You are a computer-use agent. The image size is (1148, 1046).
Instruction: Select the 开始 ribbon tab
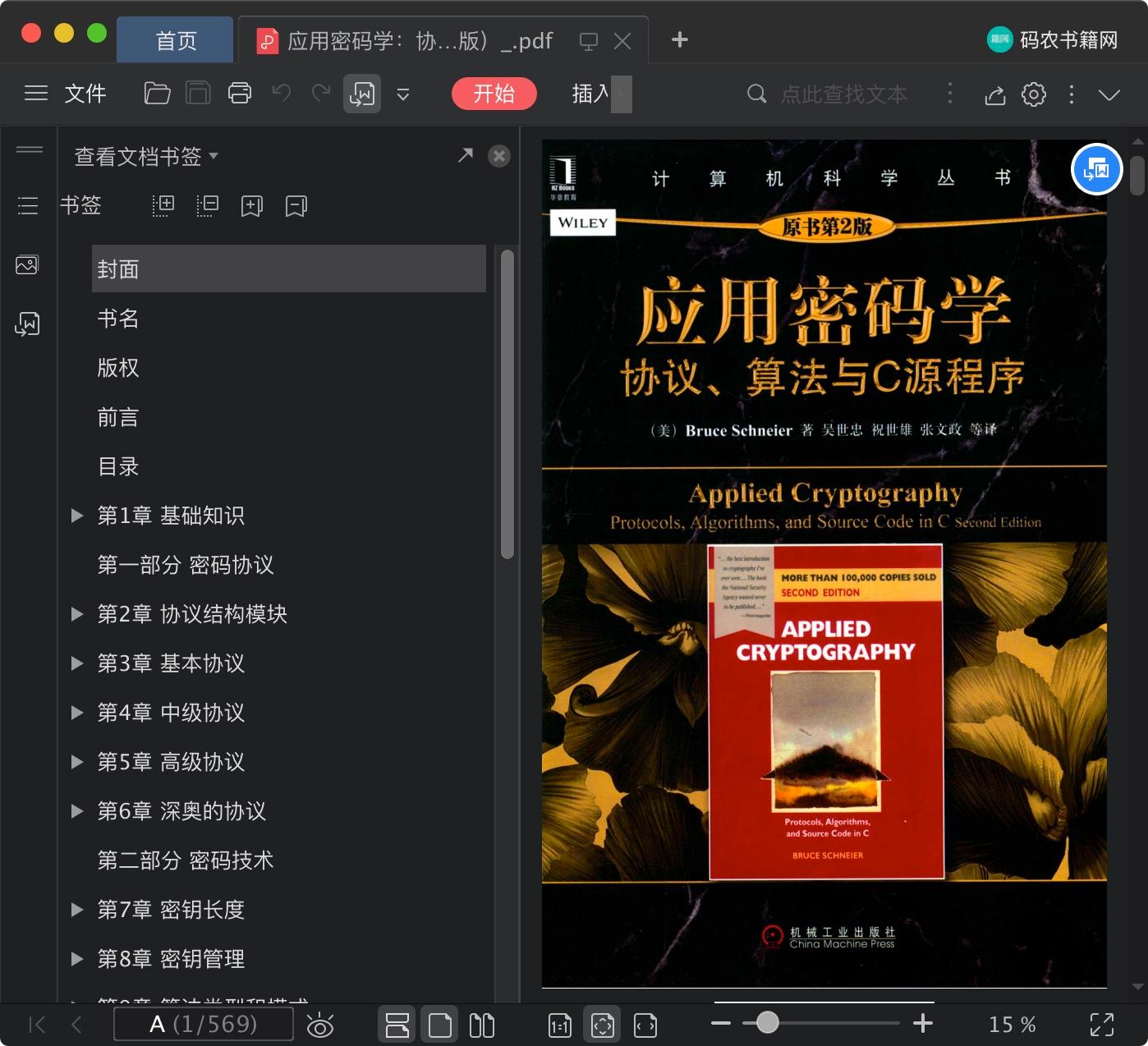click(x=494, y=94)
